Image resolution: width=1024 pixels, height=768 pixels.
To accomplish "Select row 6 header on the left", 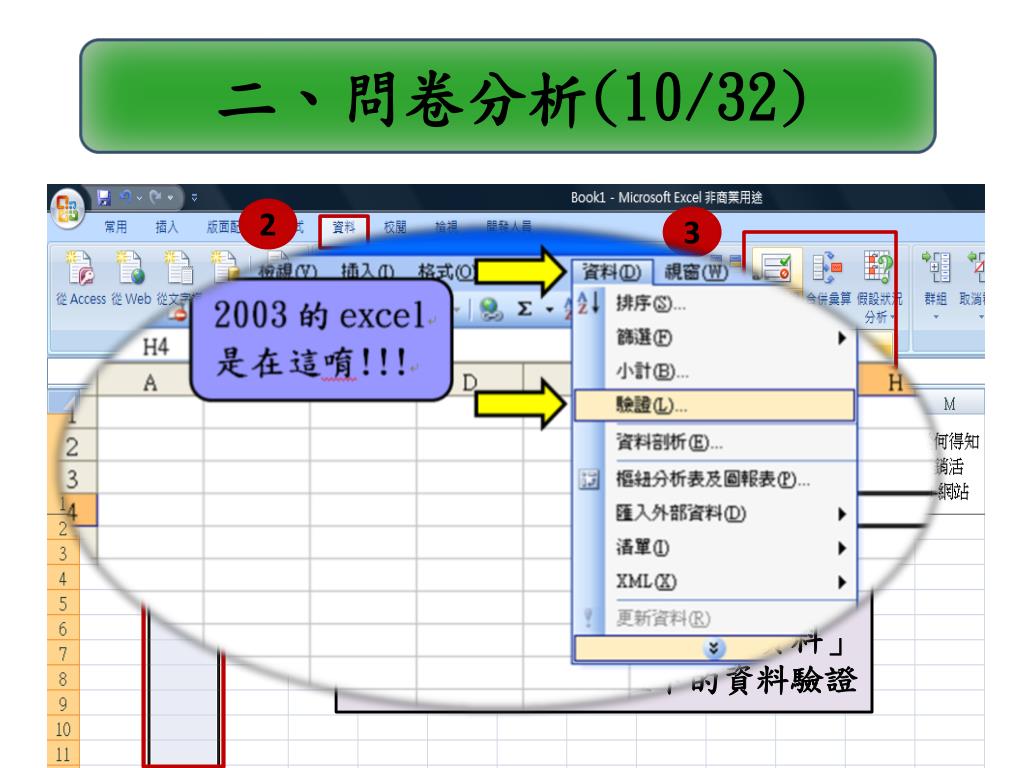I will [x=63, y=629].
